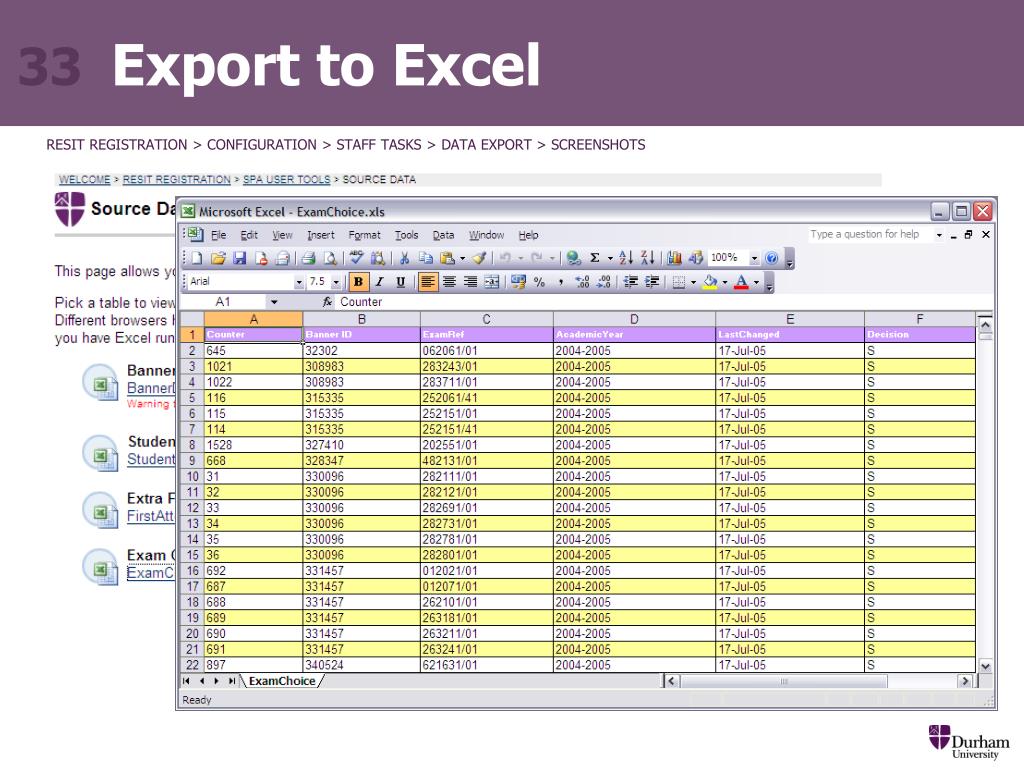Screen dimensions: 1024x768
Task: Open the Arial font name dropdown
Action: pyautogui.click(x=298, y=283)
